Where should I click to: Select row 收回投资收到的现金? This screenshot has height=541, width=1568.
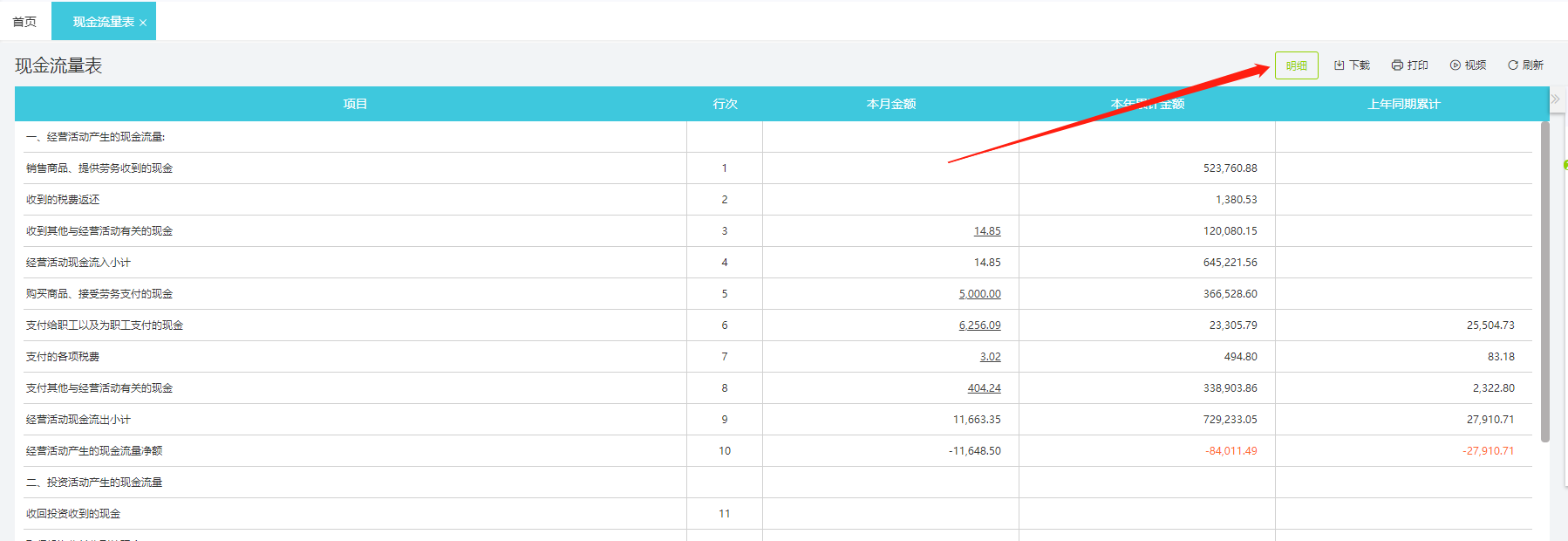click(778, 514)
